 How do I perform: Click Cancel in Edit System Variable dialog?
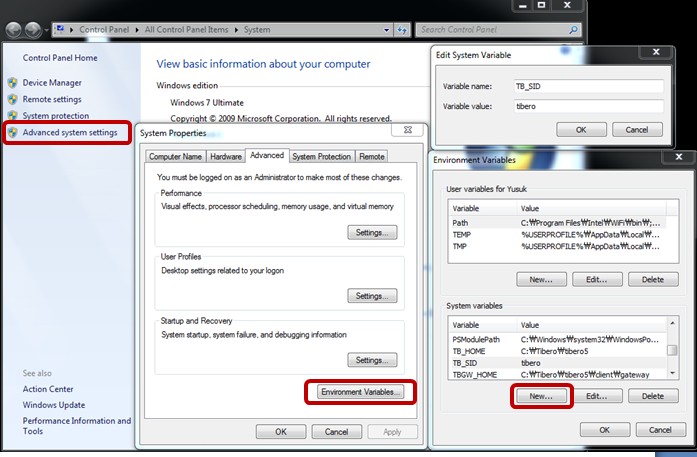(637, 129)
